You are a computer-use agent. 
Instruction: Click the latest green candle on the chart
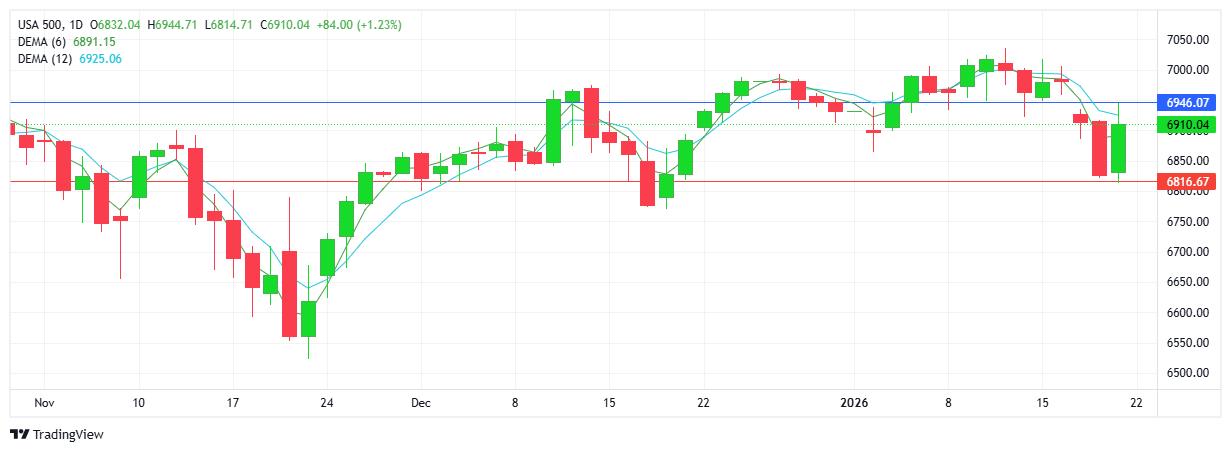pos(1119,148)
